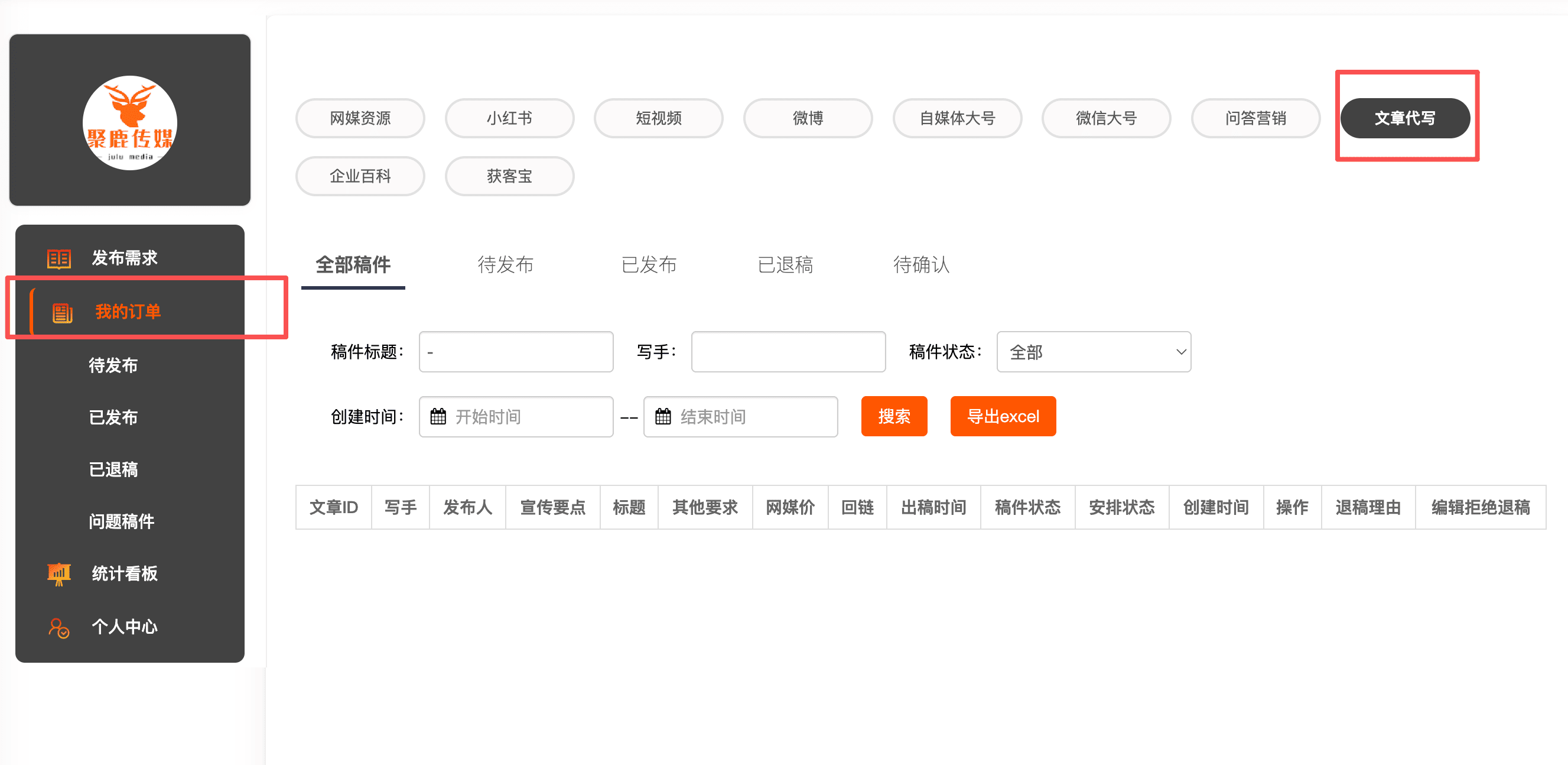Click the 发布需求 book icon
Viewport: 1568px width, 765px height.
[59, 258]
